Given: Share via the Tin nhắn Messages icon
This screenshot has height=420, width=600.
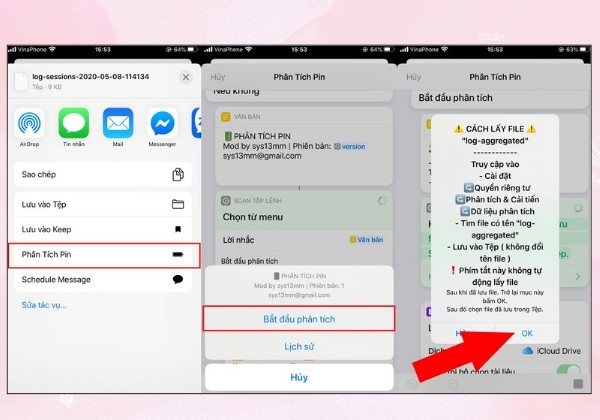Looking at the screenshot, I should pos(73,123).
